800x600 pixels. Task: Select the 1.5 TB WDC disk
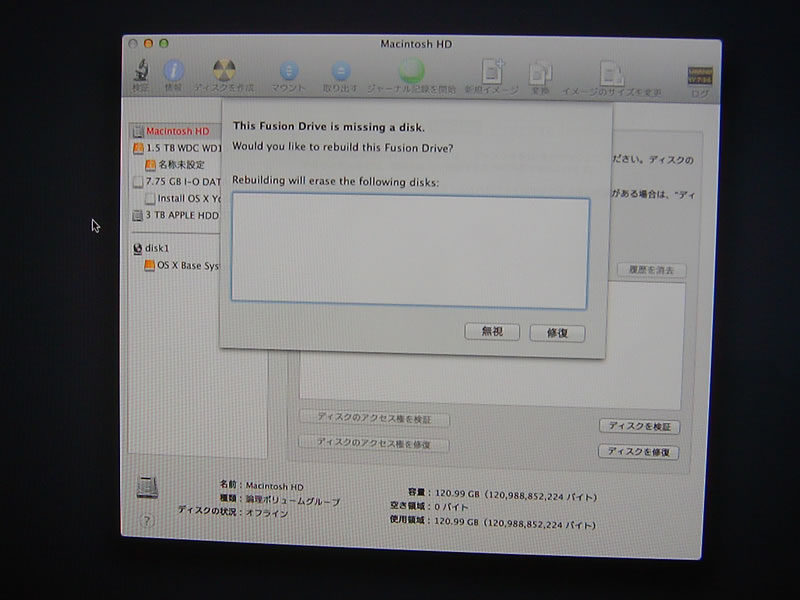point(176,148)
